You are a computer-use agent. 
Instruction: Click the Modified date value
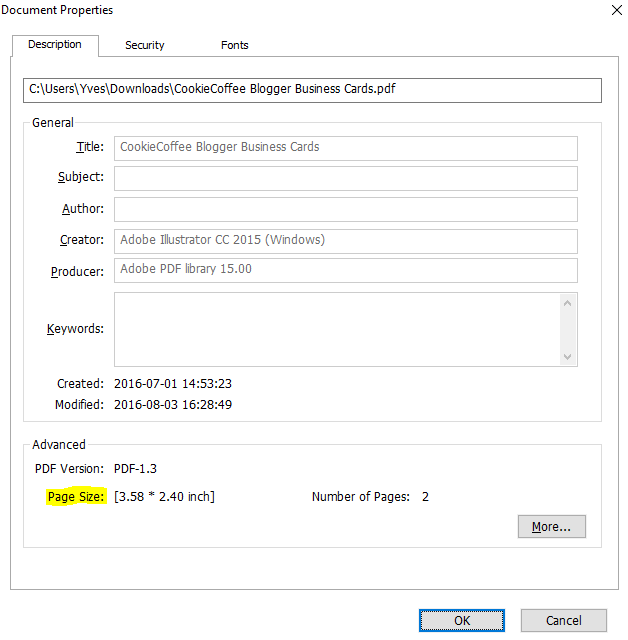(173, 405)
